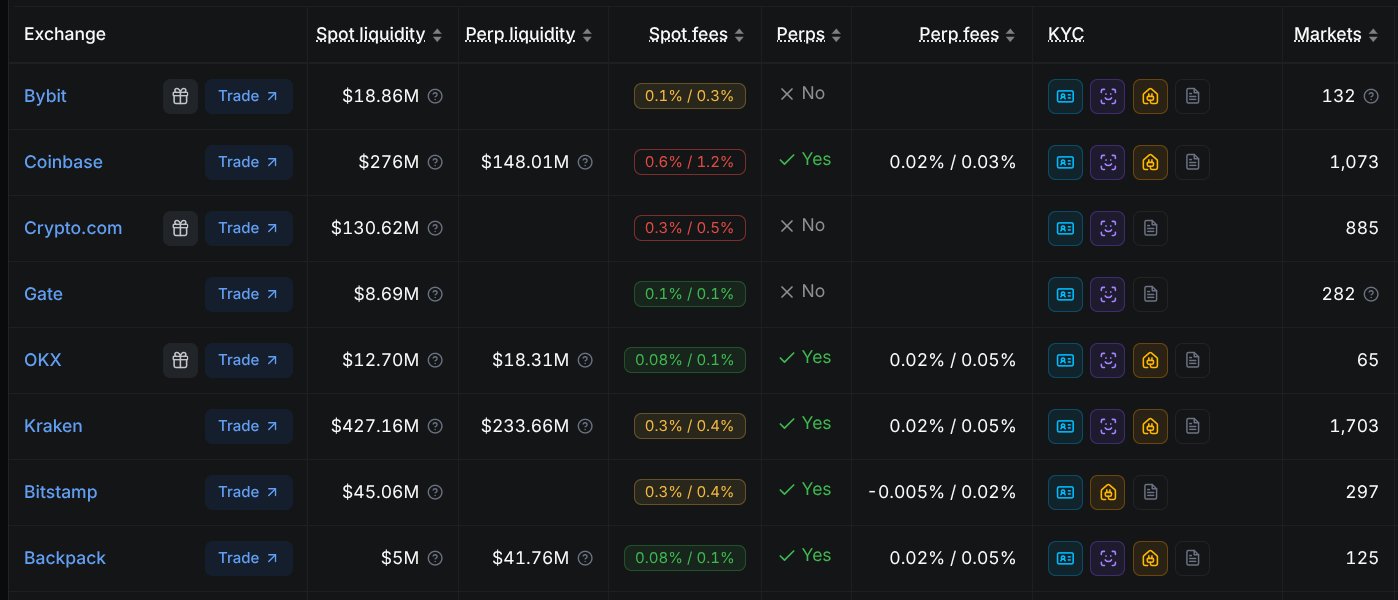
Task: Open the Backpack exchange link
Action: pyautogui.click(x=65, y=558)
